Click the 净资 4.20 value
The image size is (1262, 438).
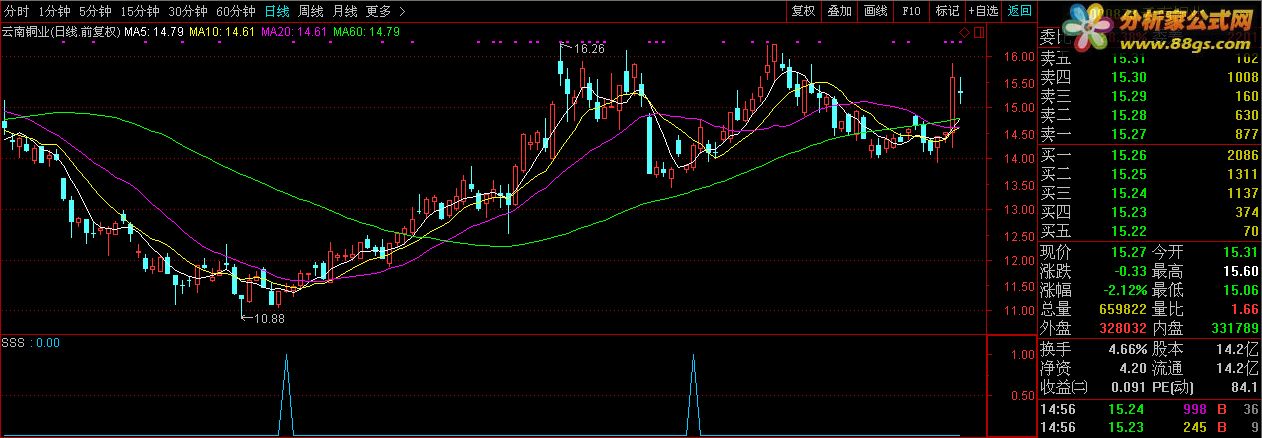[1133, 368]
